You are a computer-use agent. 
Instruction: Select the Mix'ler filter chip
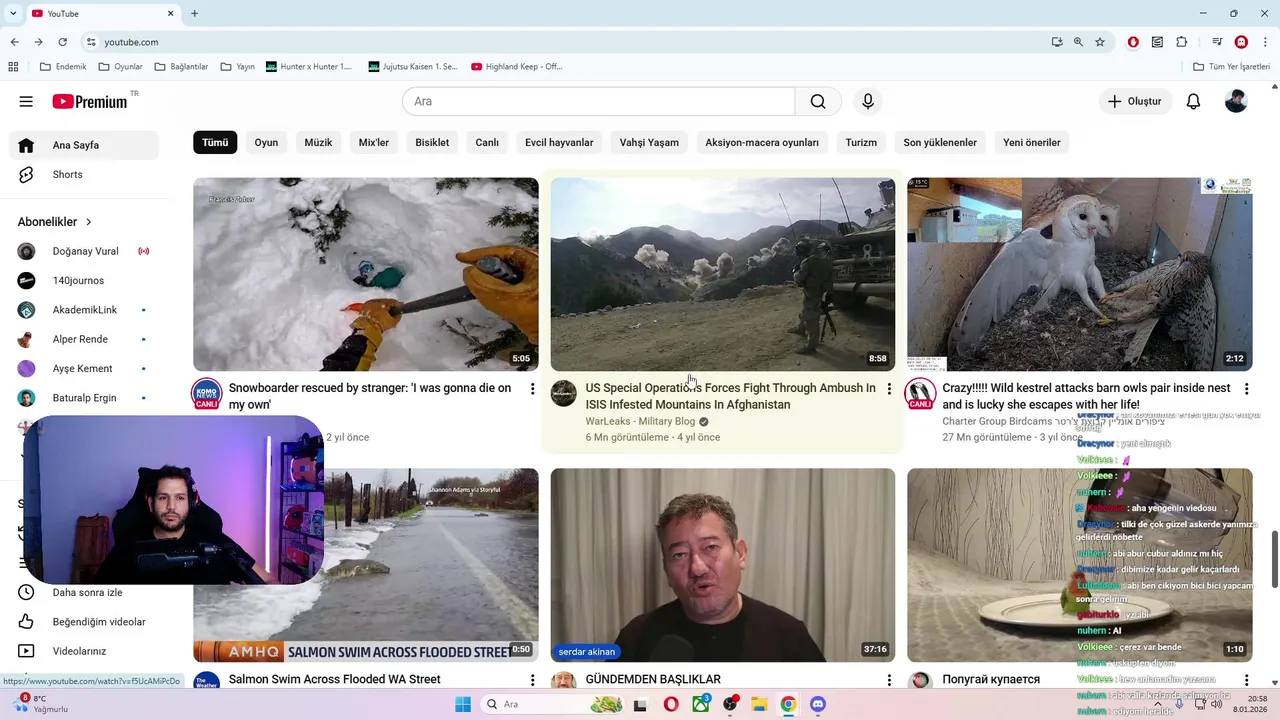374,143
